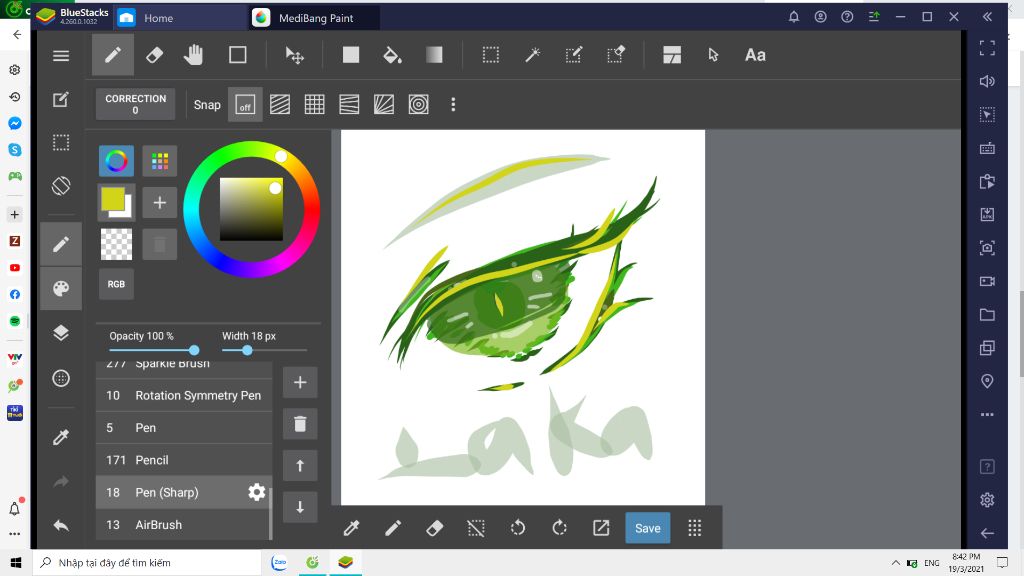This screenshot has height=576, width=1024.
Task: Click the Save button
Action: [x=648, y=528]
